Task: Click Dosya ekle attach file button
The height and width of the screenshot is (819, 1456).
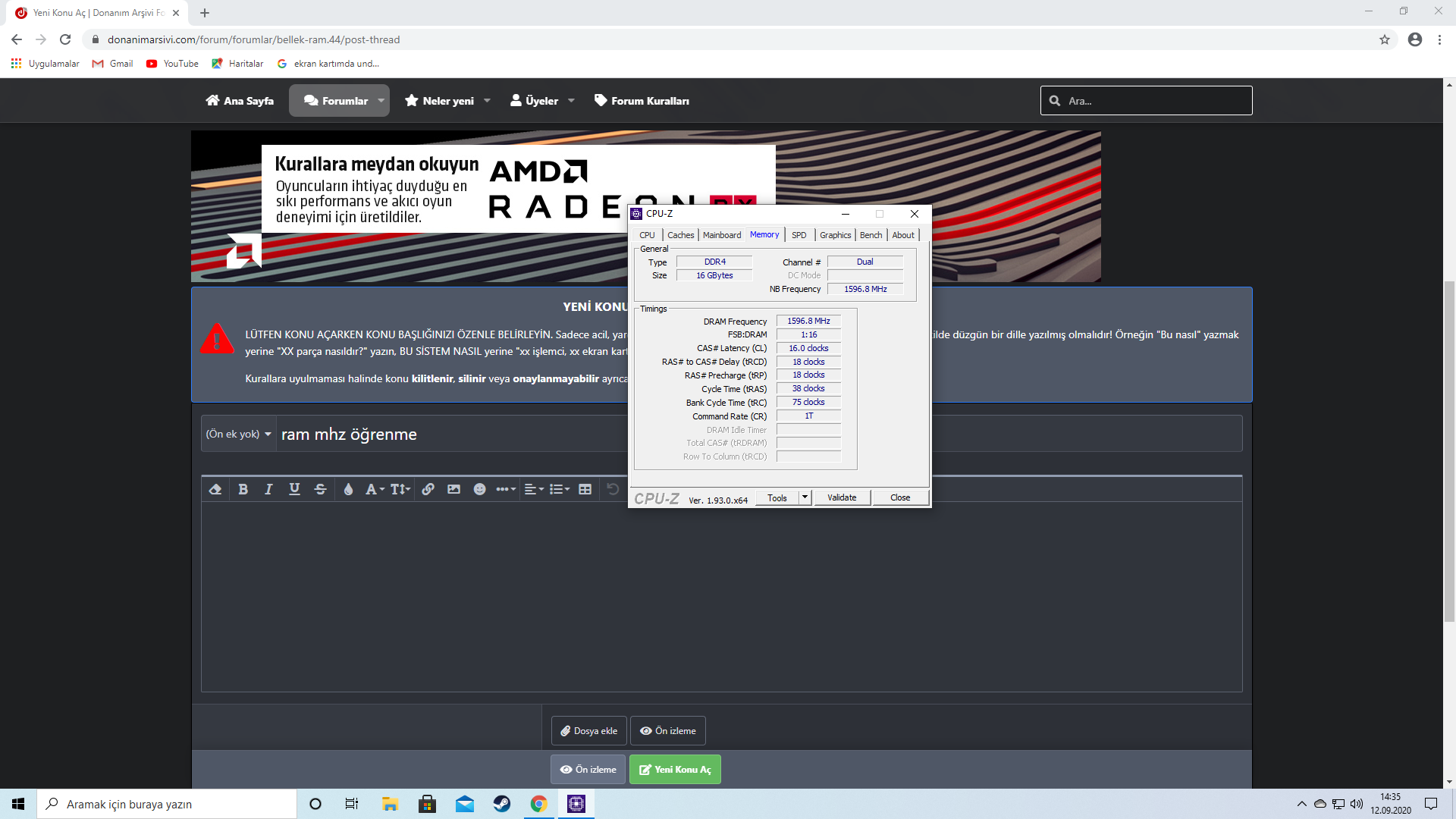Action: [588, 731]
